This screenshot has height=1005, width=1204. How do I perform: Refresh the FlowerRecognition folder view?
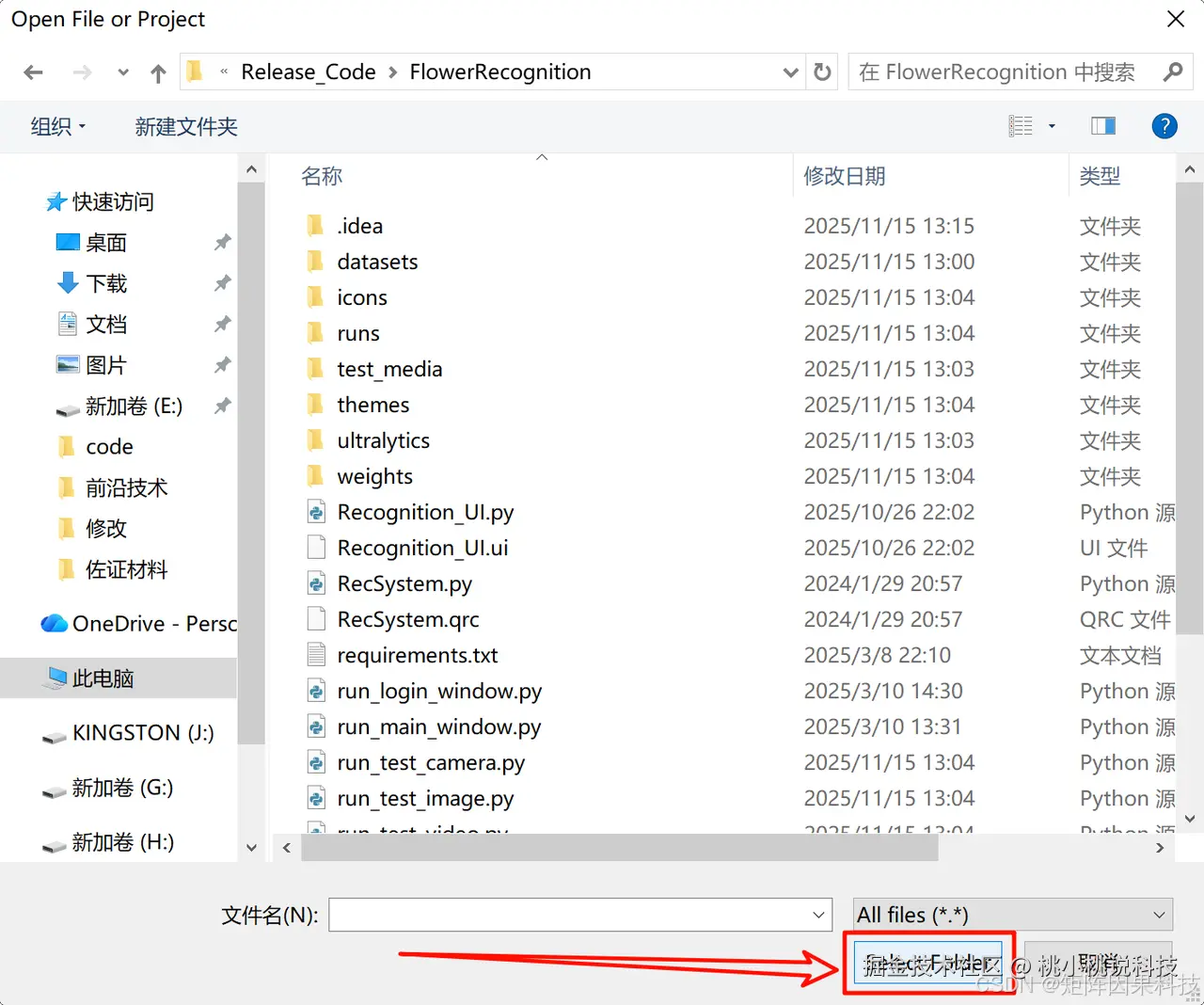tap(822, 72)
